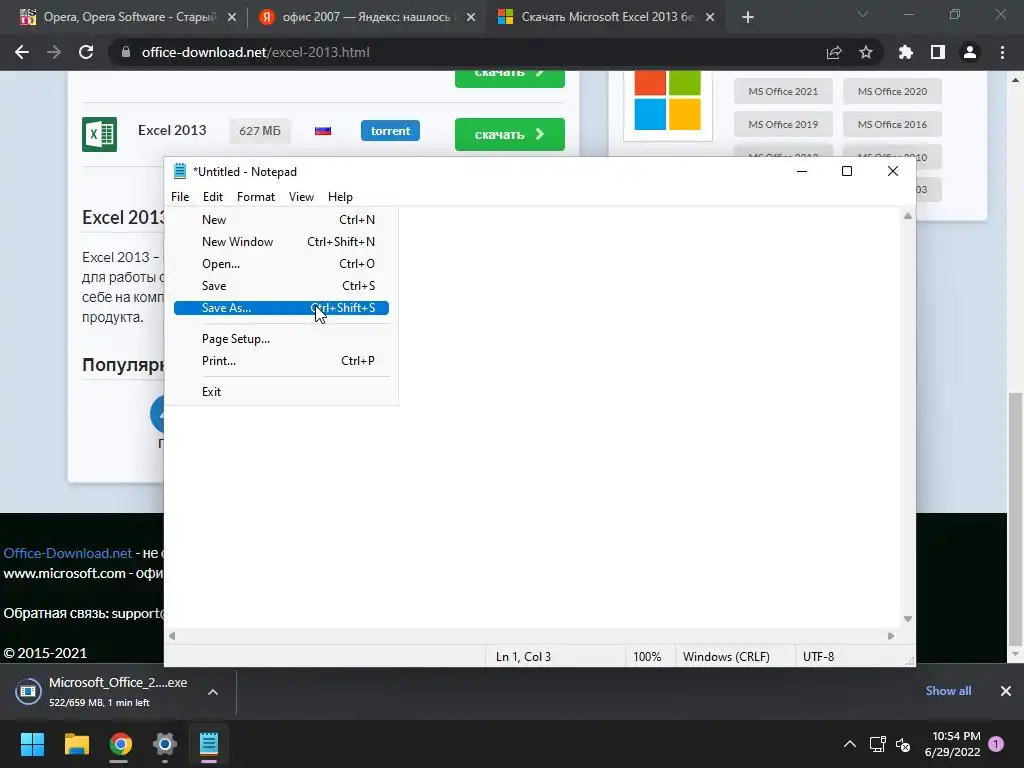
Task: Close the Скачать Microsoft Excel 2013 tab
Action: (710, 17)
